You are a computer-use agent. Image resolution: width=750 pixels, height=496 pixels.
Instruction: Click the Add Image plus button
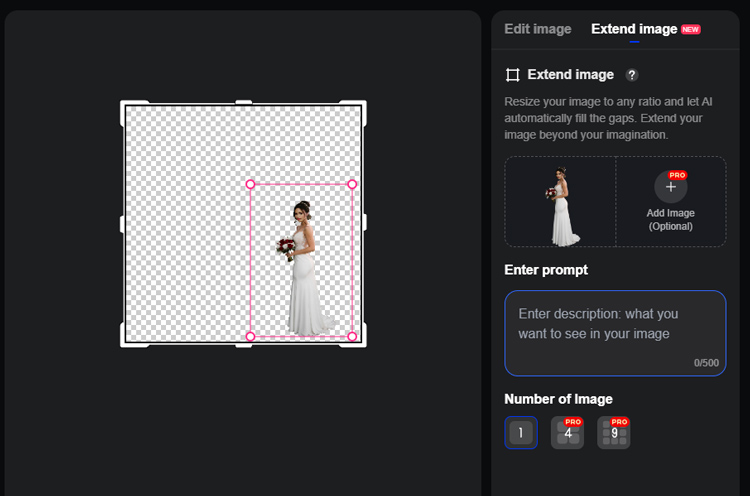[671, 187]
